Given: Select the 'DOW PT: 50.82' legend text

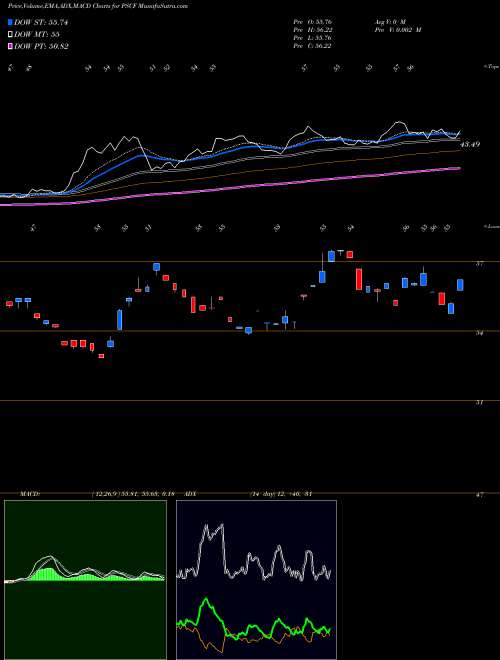Looking at the screenshot, I should pos(41,46).
